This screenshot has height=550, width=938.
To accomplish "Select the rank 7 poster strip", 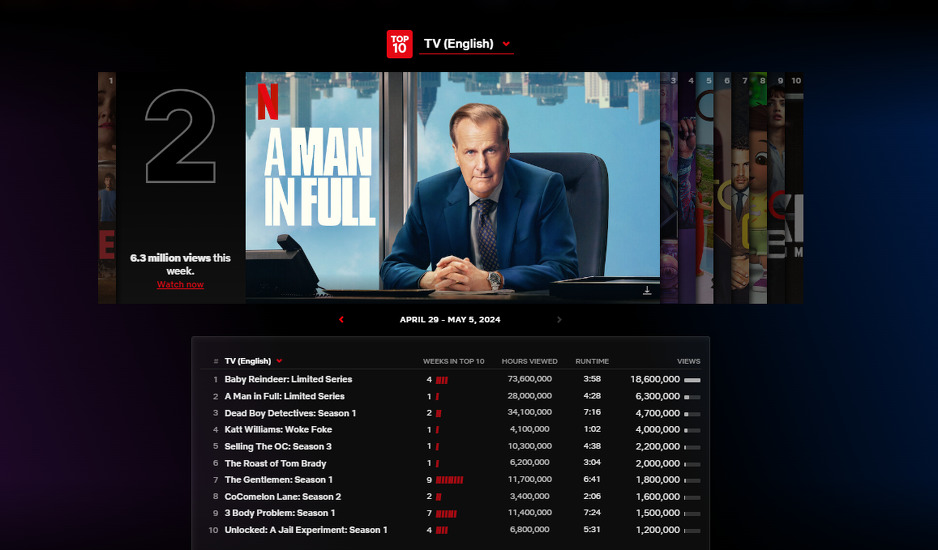I will click(741, 187).
